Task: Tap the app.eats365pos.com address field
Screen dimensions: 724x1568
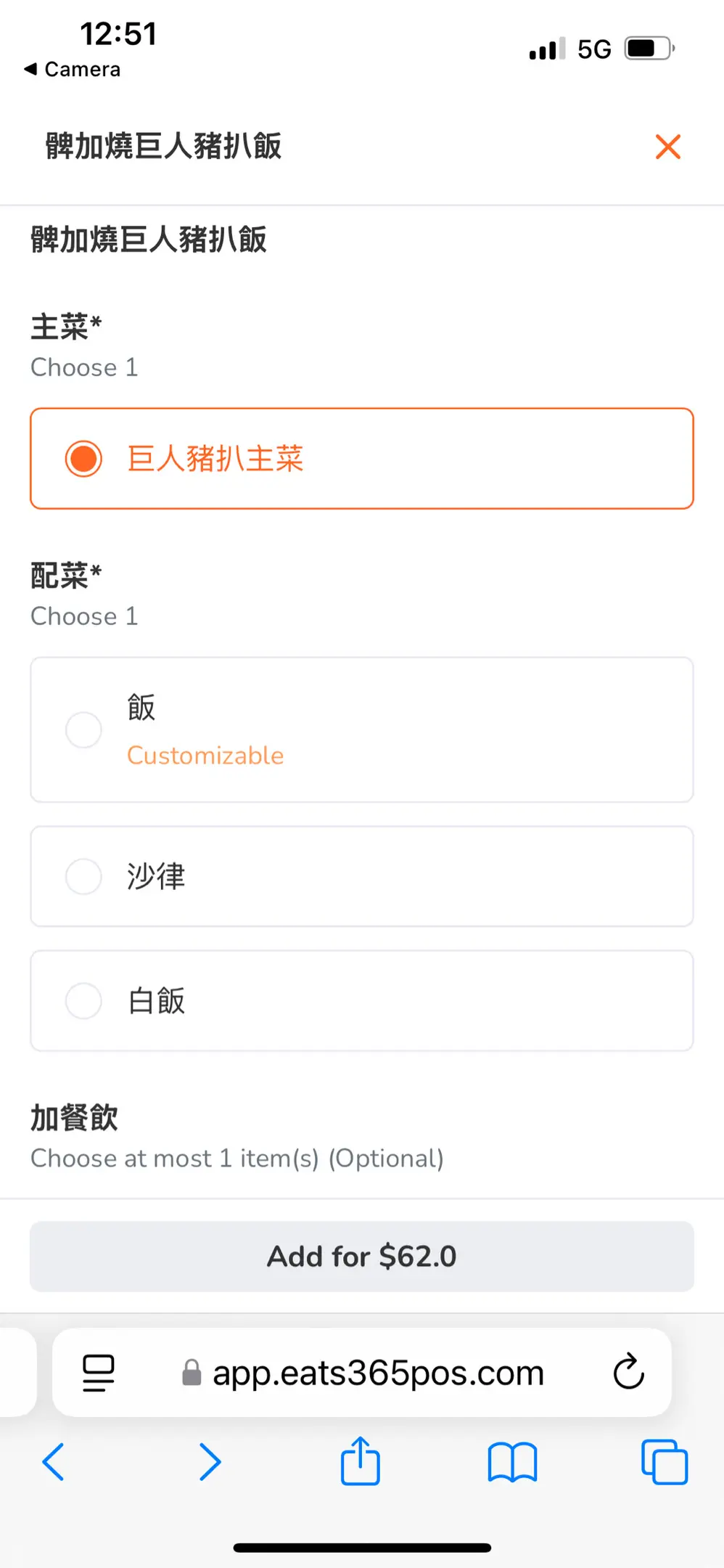Action: (x=377, y=1373)
